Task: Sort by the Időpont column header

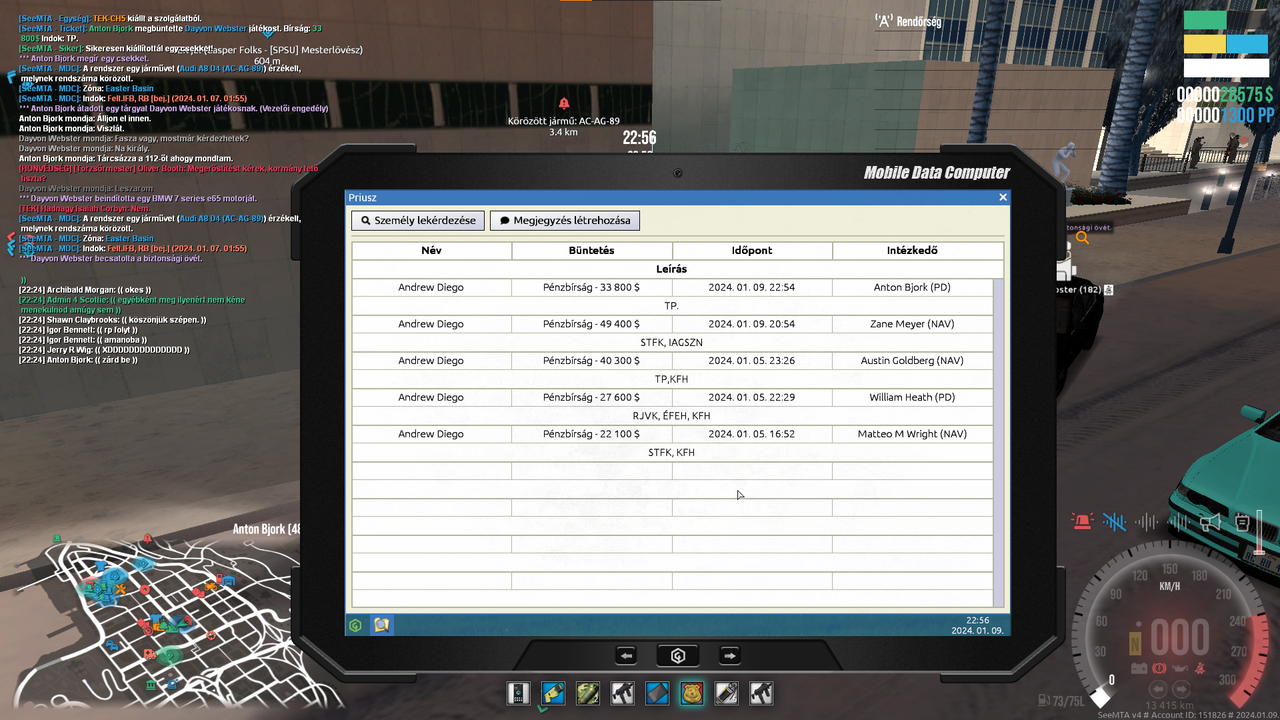Action: point(752,251)
